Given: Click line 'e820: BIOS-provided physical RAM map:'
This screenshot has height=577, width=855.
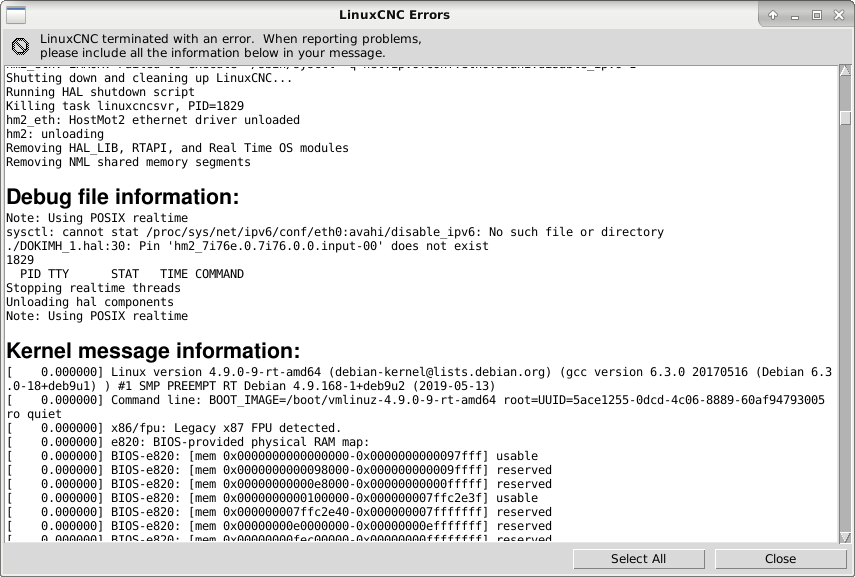Looking at the screenshot, I should 188,442.
